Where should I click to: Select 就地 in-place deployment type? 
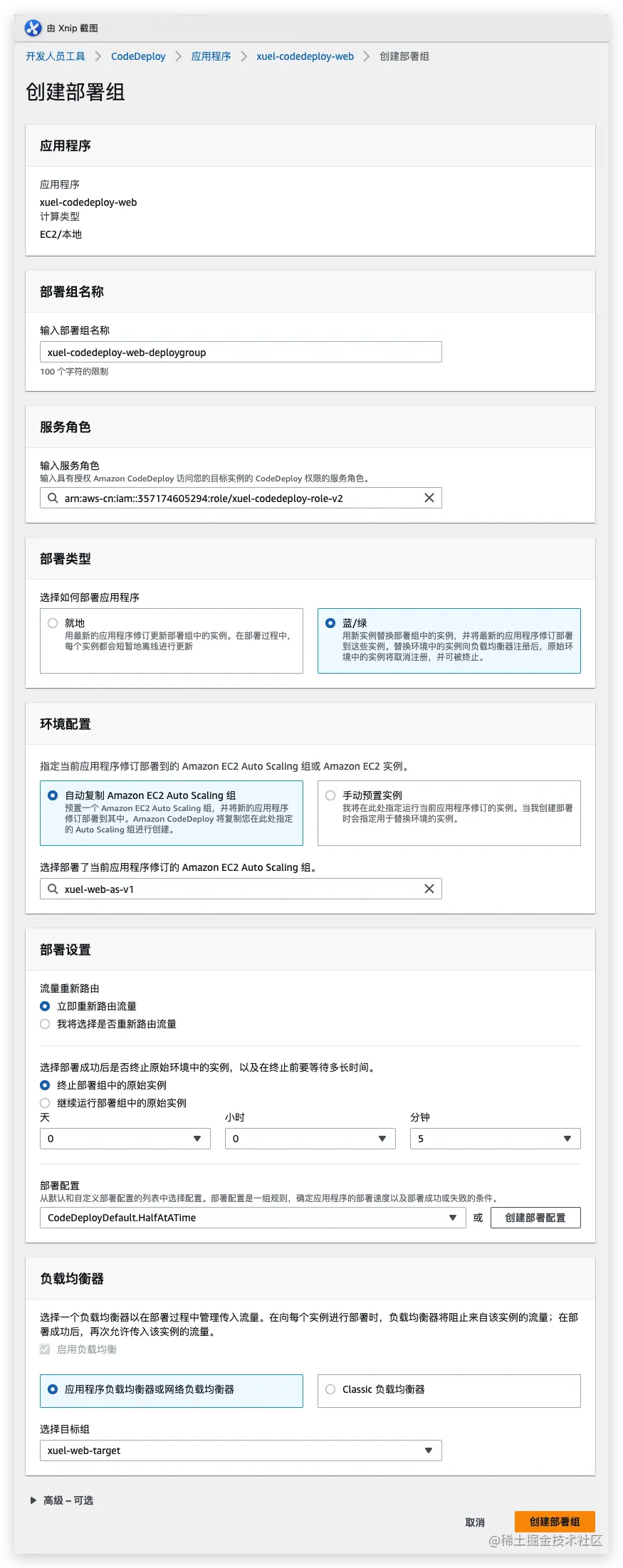(172, 641)
